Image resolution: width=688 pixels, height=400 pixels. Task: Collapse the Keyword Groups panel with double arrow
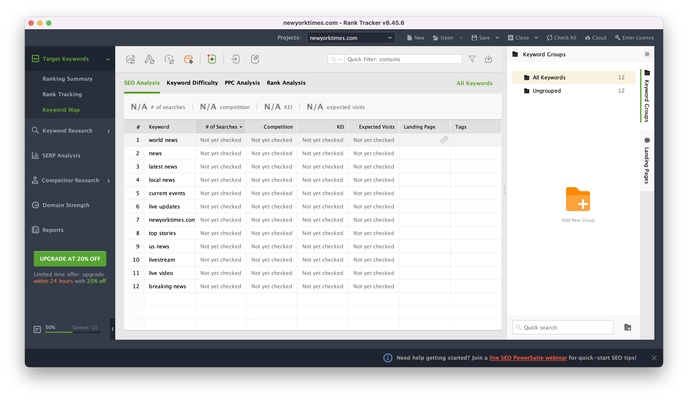(647, 54)
